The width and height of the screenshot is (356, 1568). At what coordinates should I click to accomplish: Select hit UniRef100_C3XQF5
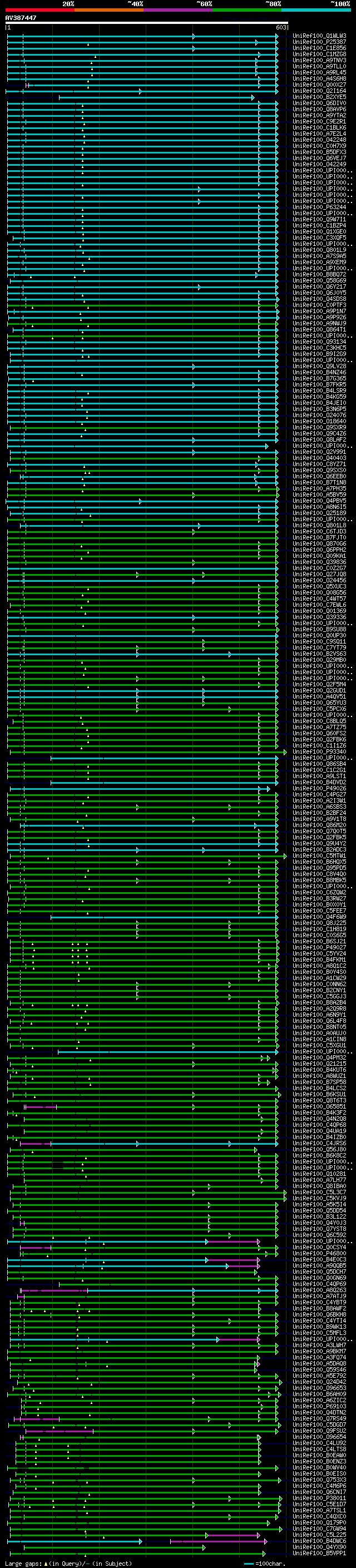(x=319, y=238)
